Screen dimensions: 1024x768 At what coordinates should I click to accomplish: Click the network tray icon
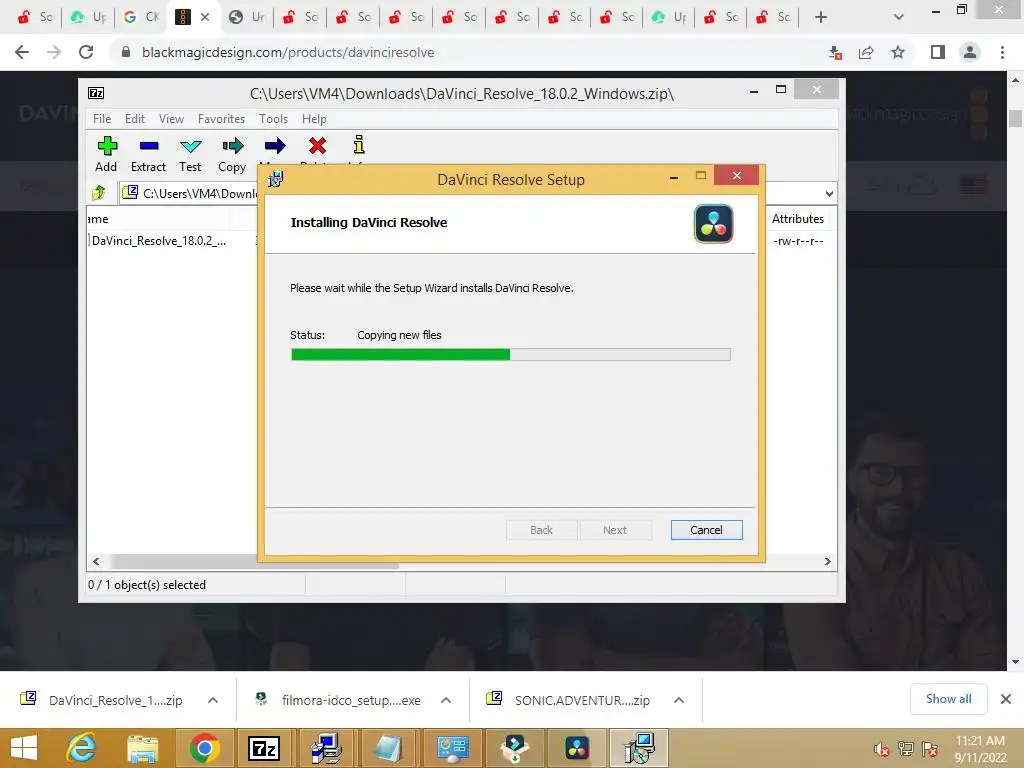click(906, 749)
